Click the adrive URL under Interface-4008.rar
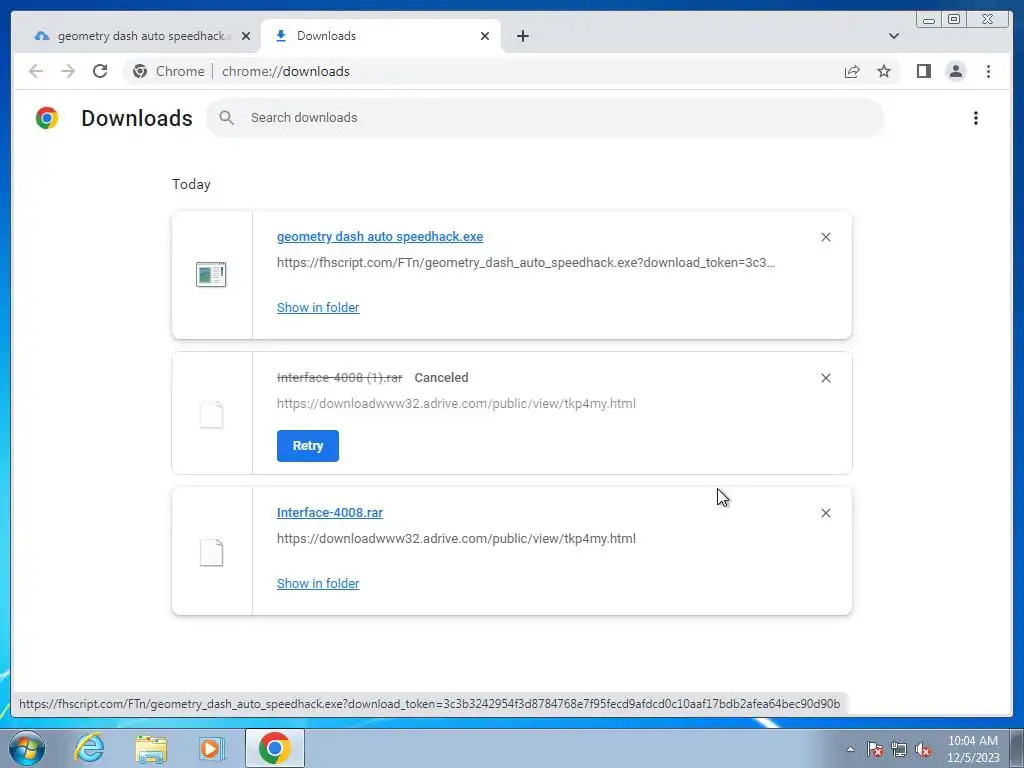1024x768 pixels. coord(456,539)
